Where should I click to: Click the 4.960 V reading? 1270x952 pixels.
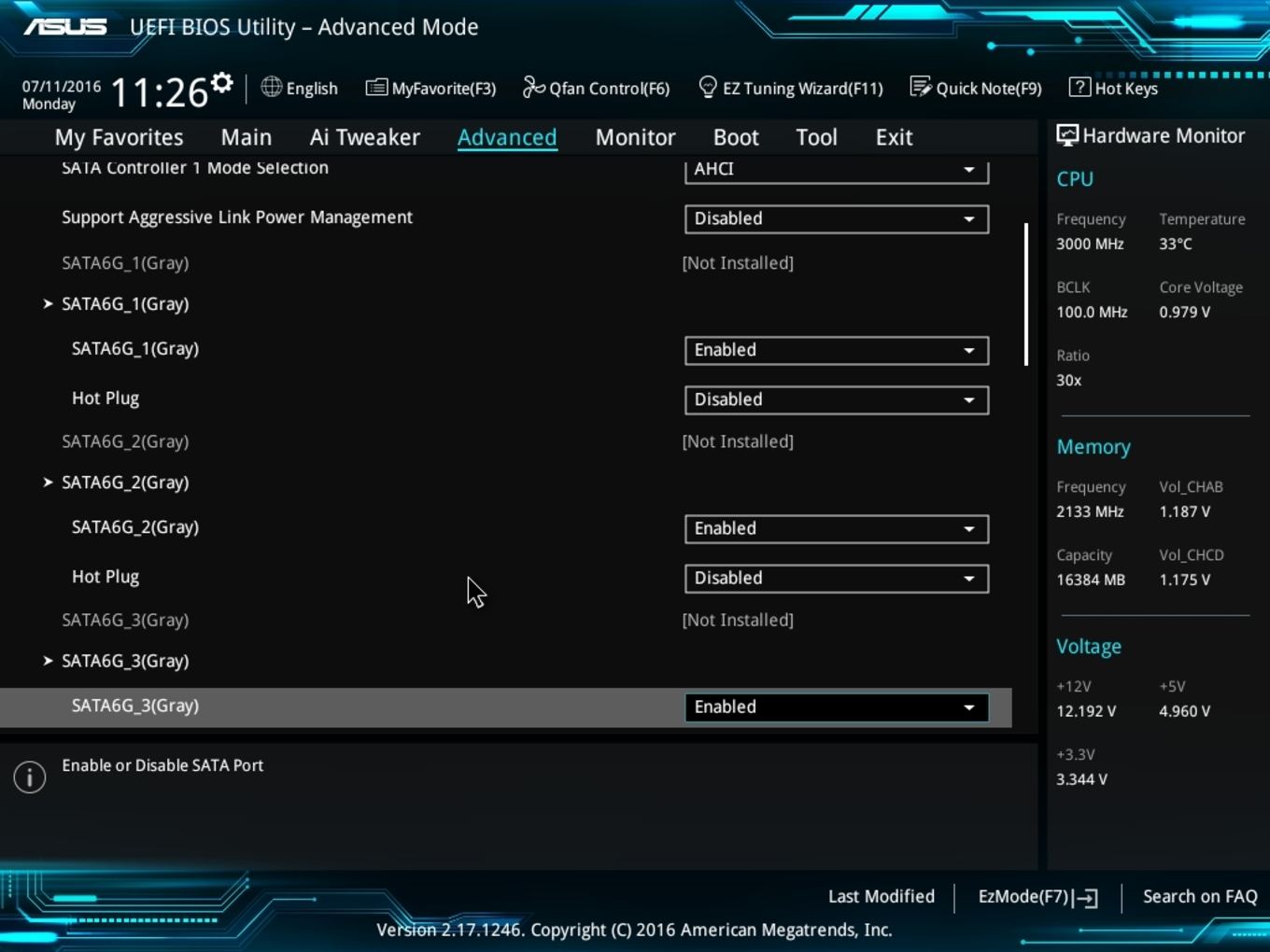click(1184, 711)
